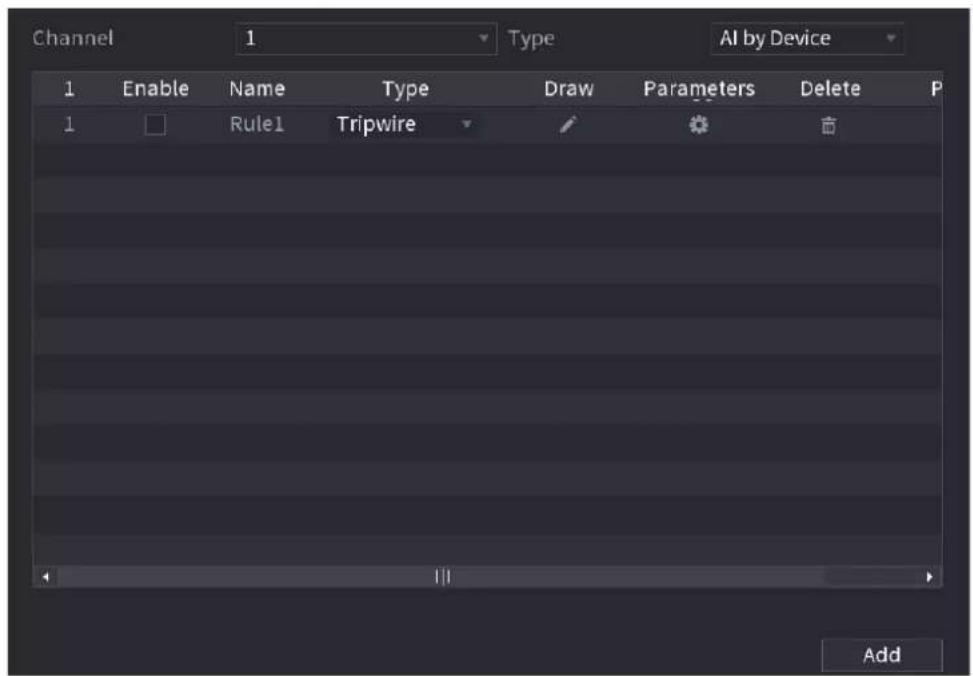Image resolution: width=973 pixels, height=676 pixels.
Task: Click the Enable column header
Action: pos(156,89)
